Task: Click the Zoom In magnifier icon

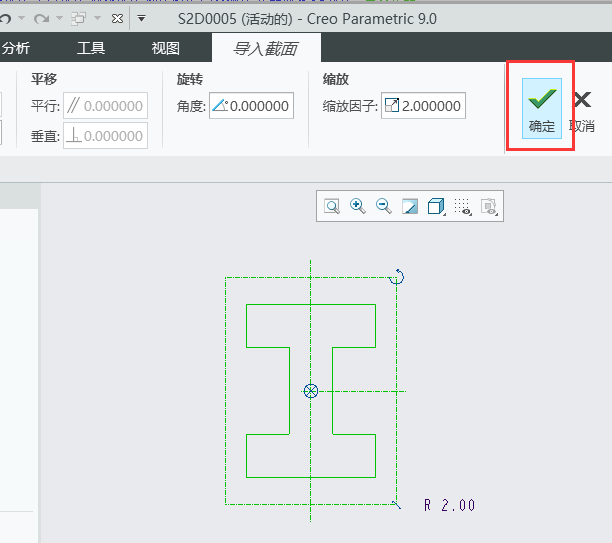Action: tap(358, 206)
